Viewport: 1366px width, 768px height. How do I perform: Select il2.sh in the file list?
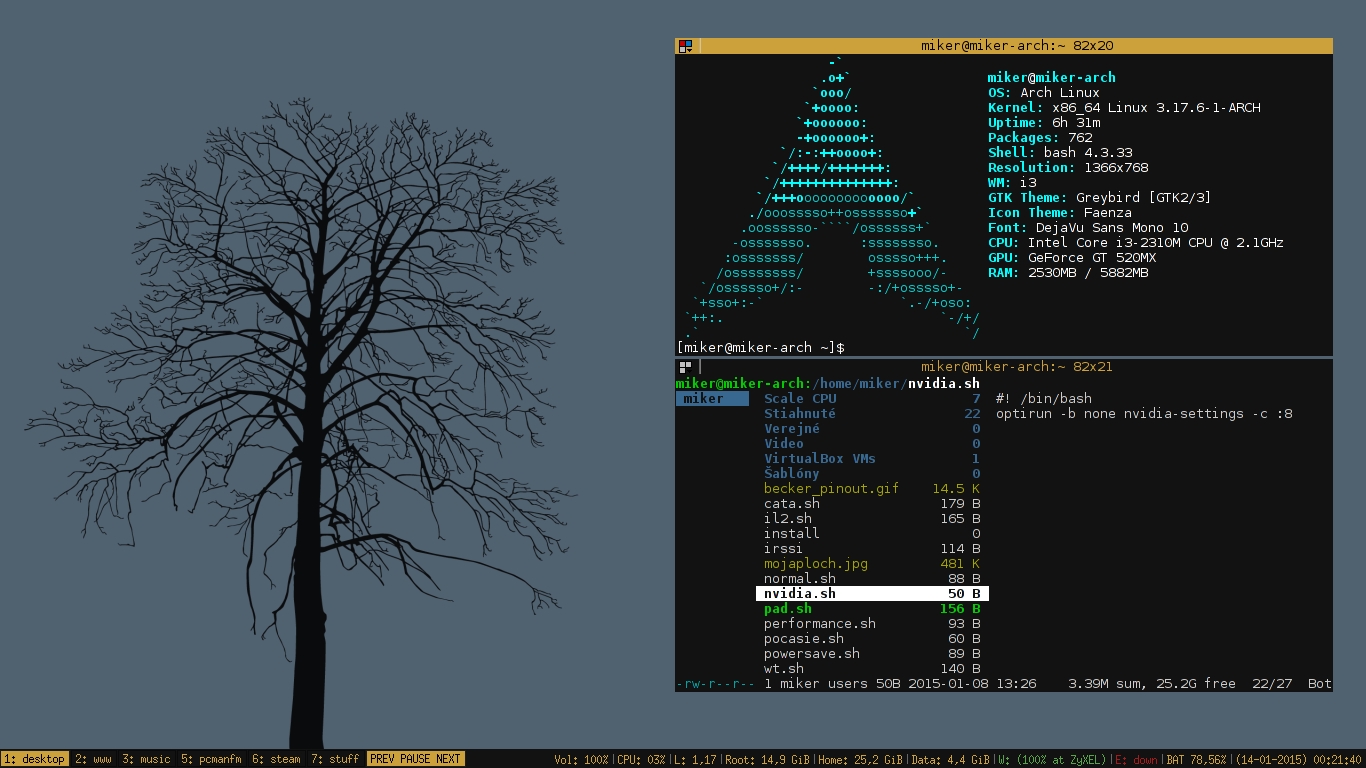(872, 519)
